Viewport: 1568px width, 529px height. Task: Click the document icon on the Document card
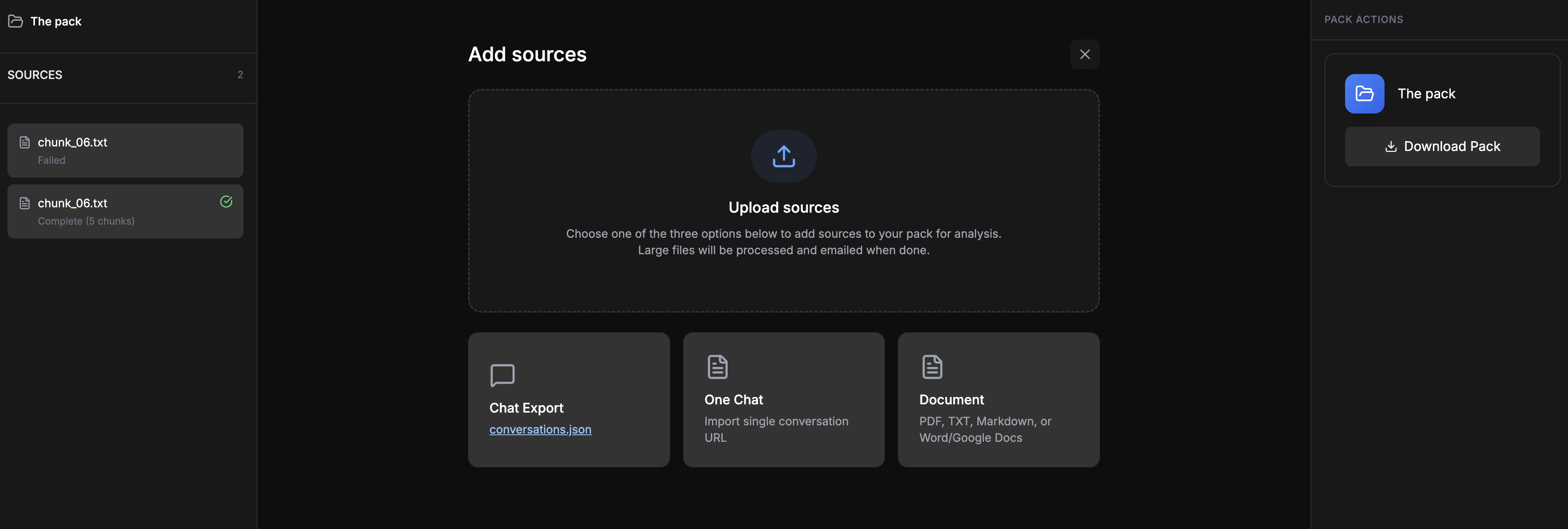pos(931,367)
